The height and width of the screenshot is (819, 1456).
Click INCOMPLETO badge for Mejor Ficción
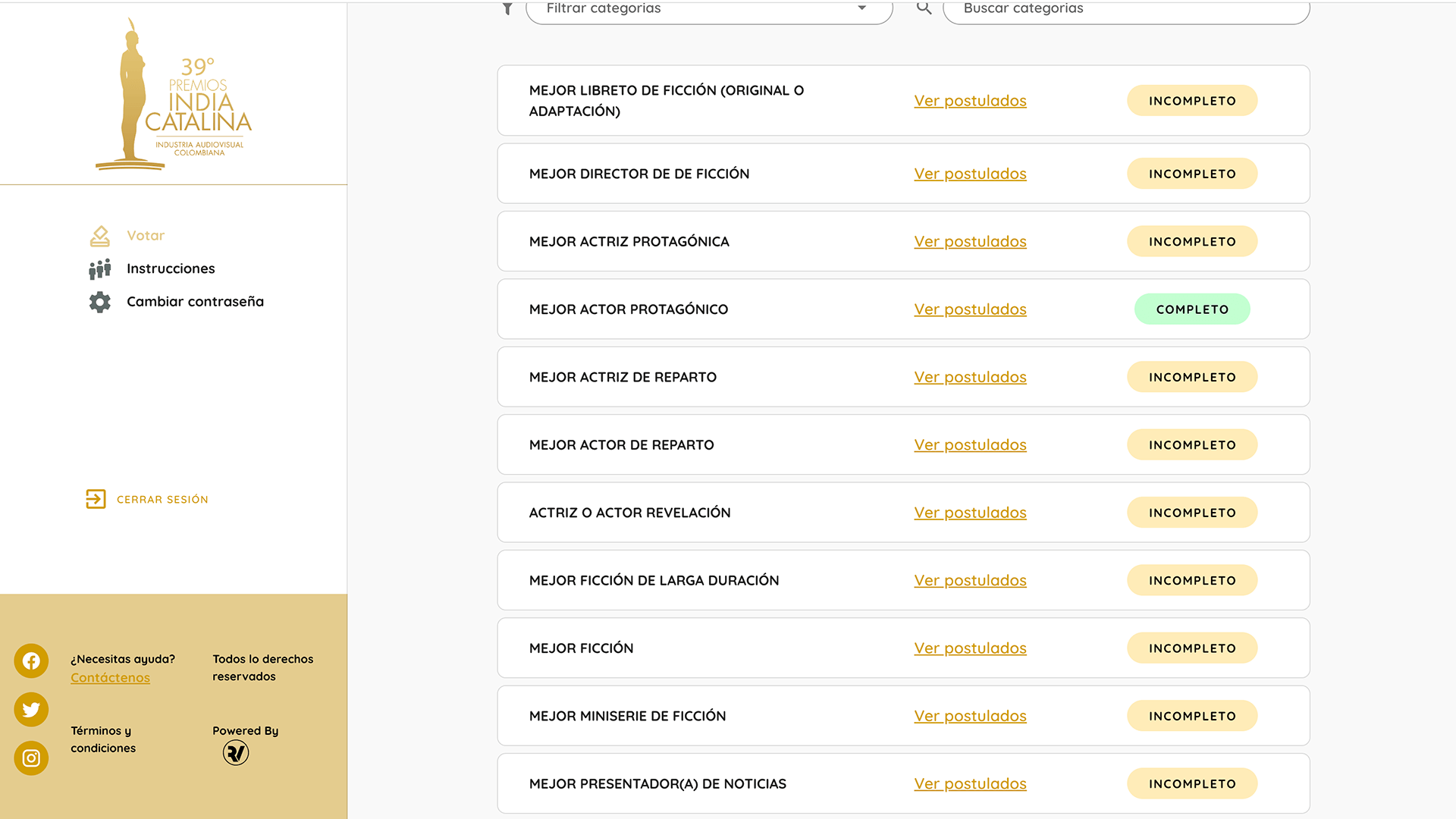pos(1191,648)
